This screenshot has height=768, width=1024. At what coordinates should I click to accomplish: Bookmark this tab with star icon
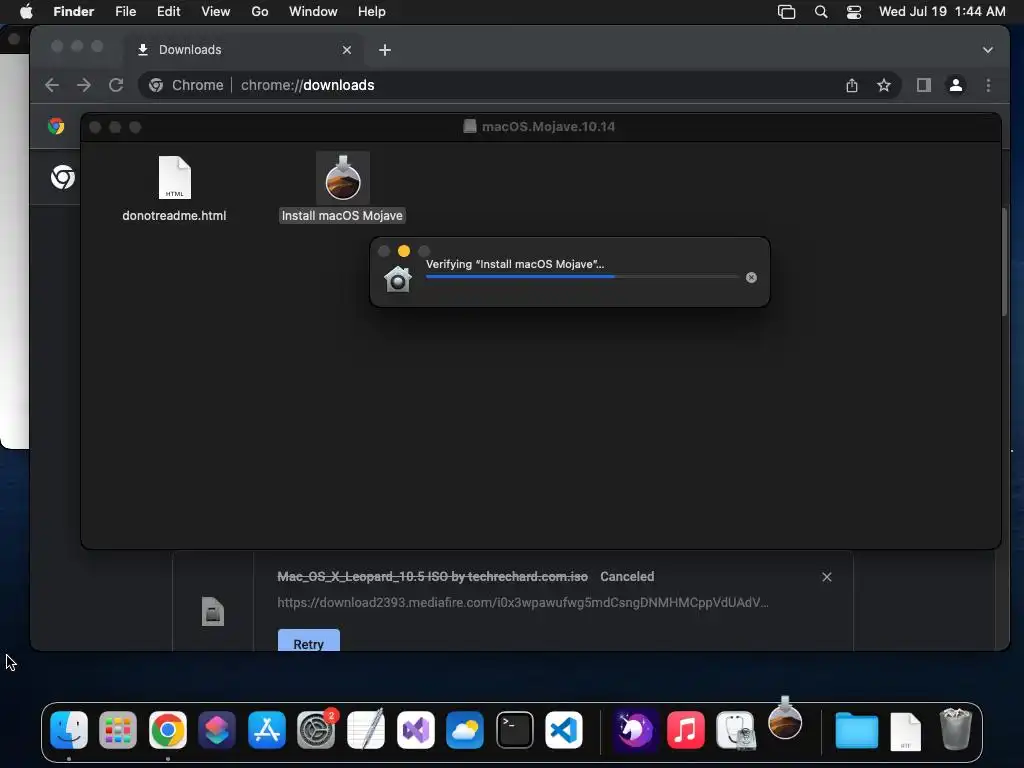884,85
